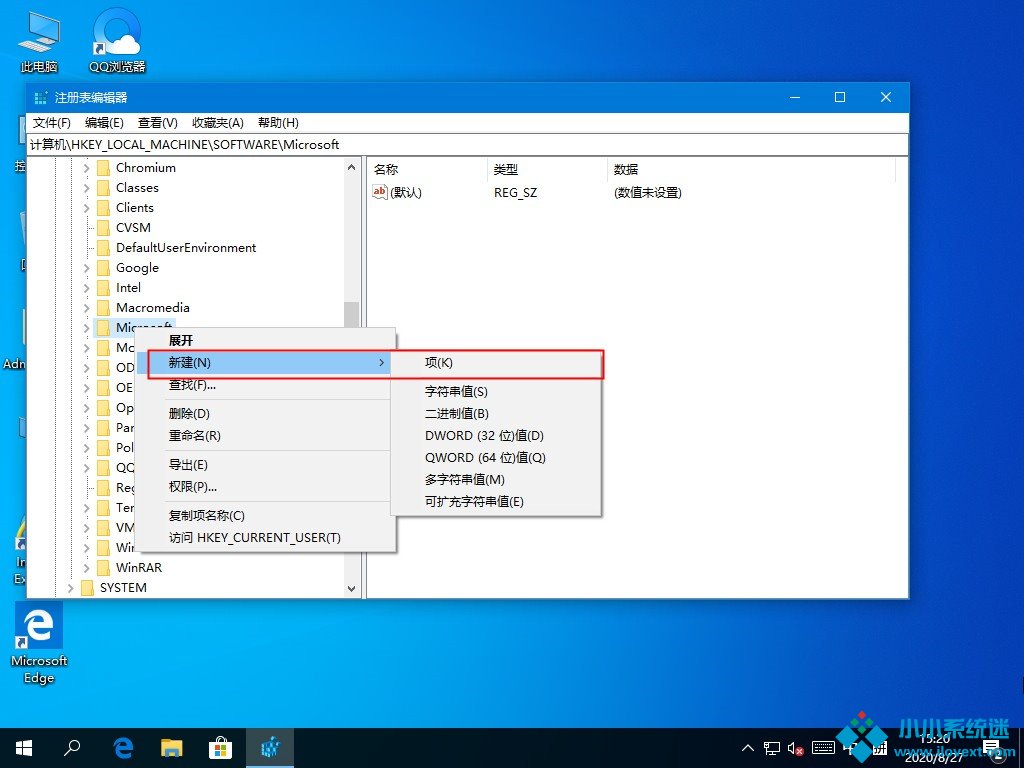
Task: Click the muted volume tray icon
Action: coord(795,749)
